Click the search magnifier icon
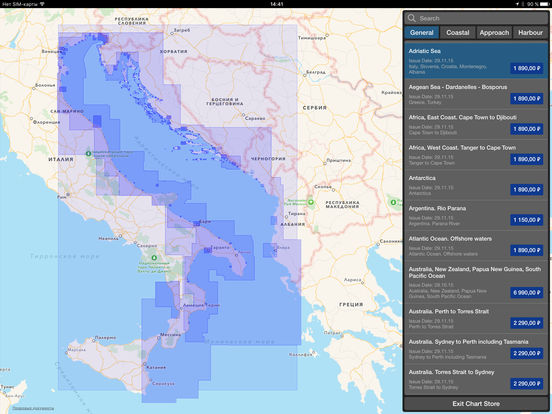The width and height of the screenshot is (552, 414). (412, 18)
